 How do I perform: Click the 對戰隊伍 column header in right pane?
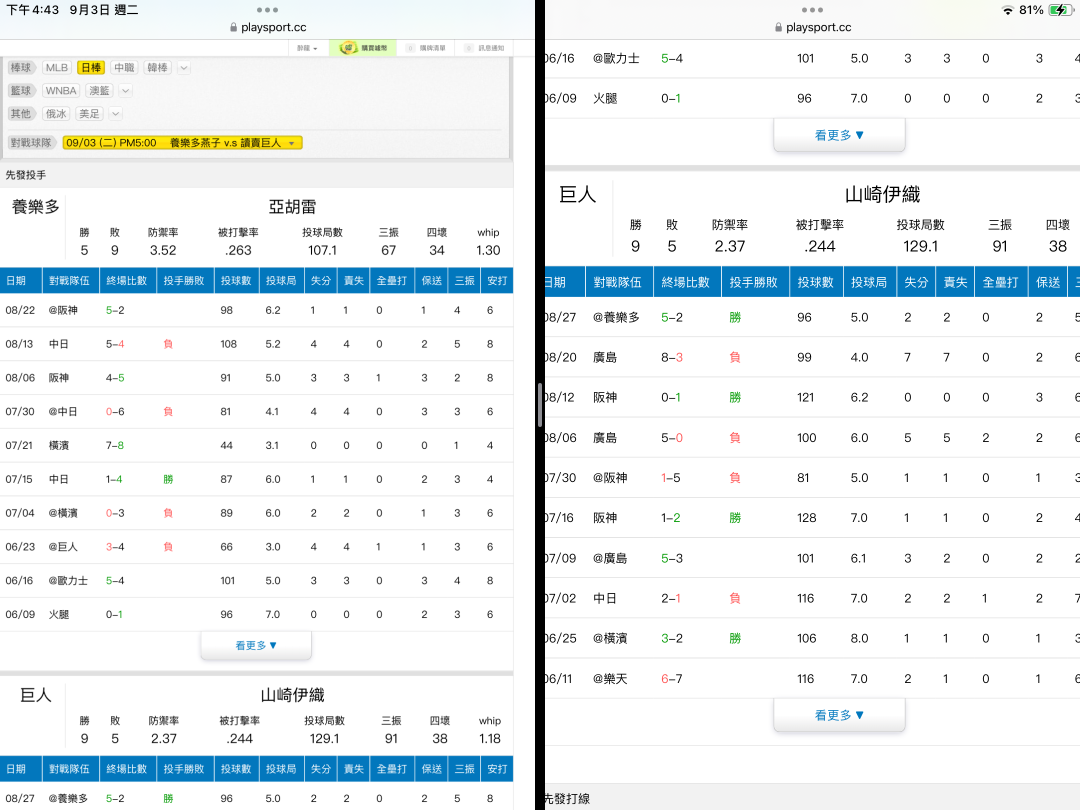coord(618,282)
